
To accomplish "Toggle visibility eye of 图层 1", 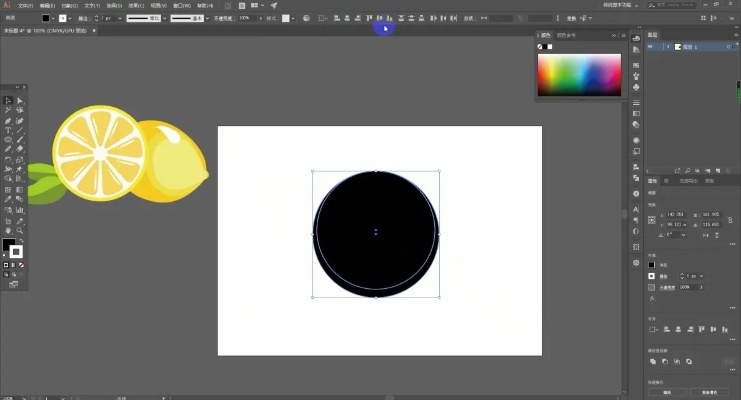I will (x=650, y=47).
